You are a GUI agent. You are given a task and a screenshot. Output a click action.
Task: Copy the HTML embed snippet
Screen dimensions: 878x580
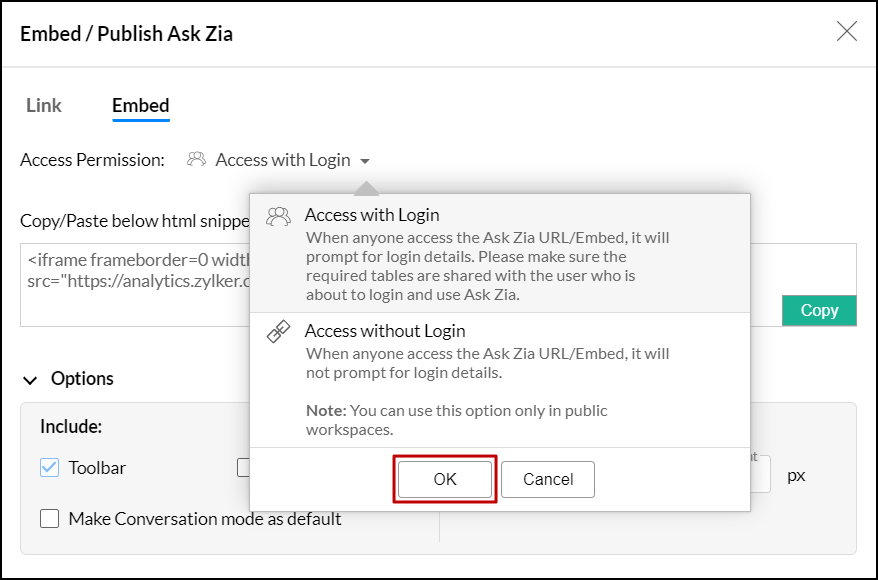[819, 310]
